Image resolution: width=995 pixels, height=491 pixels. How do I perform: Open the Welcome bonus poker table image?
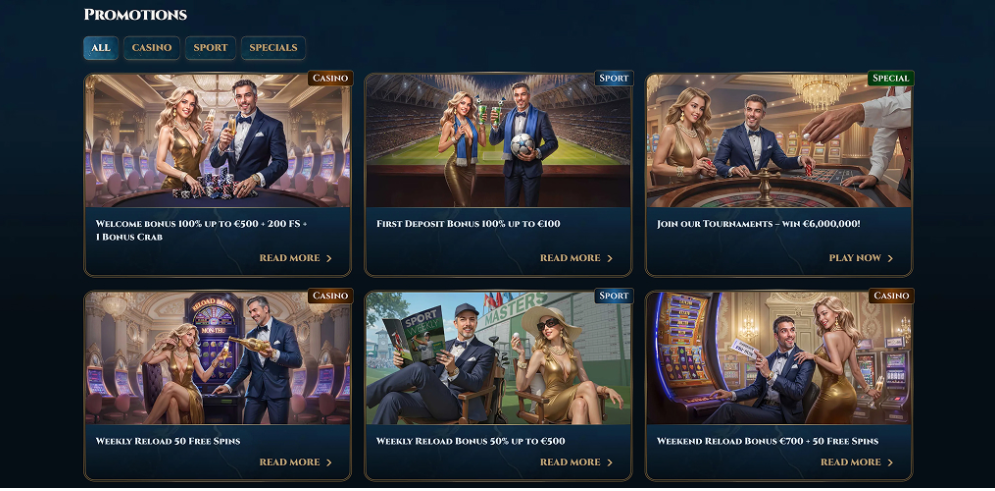coord(218,140)
